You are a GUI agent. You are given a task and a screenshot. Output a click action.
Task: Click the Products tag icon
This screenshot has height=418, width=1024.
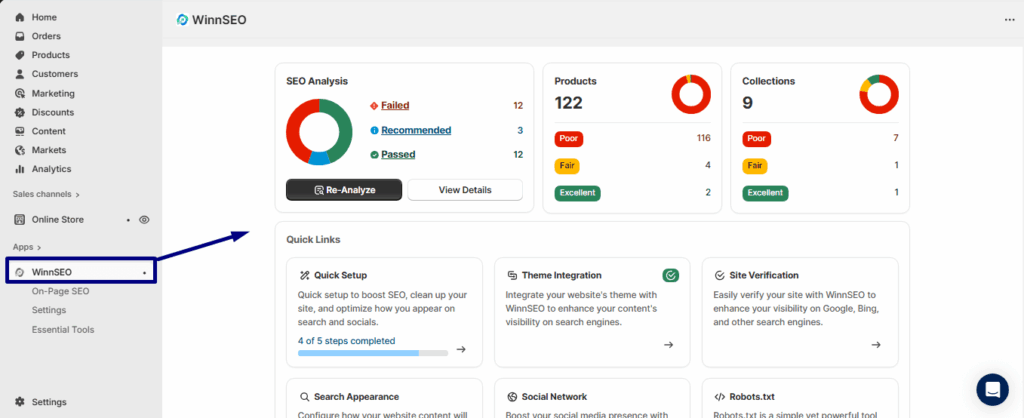coord(20,55)
